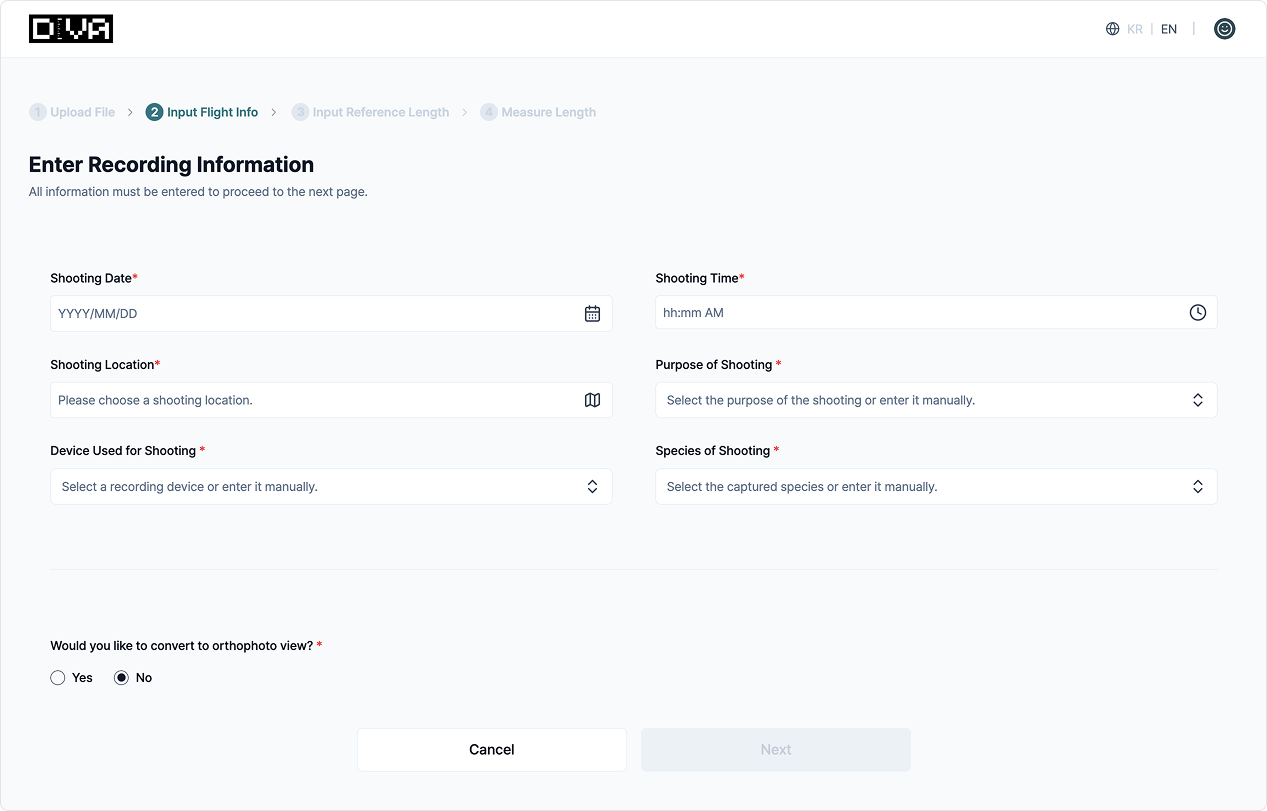The height and width of the screenshot is (811, 1267).
Task: Switch language to EN
Action: point(1169,29)
